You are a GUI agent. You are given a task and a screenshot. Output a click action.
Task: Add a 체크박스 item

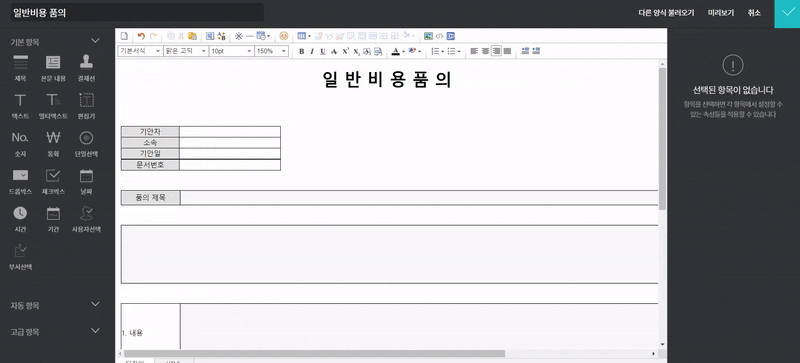pyautogui.click(x=53, y=181)
